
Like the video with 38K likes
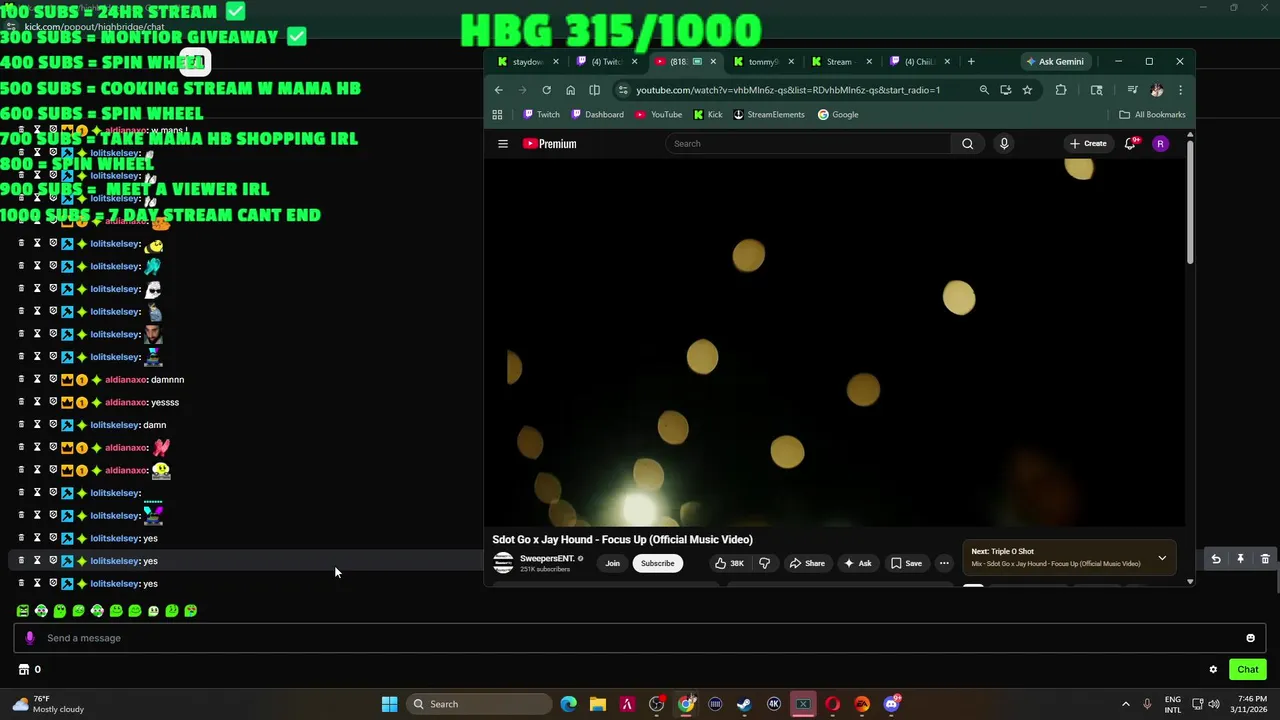tap(729, 563)
